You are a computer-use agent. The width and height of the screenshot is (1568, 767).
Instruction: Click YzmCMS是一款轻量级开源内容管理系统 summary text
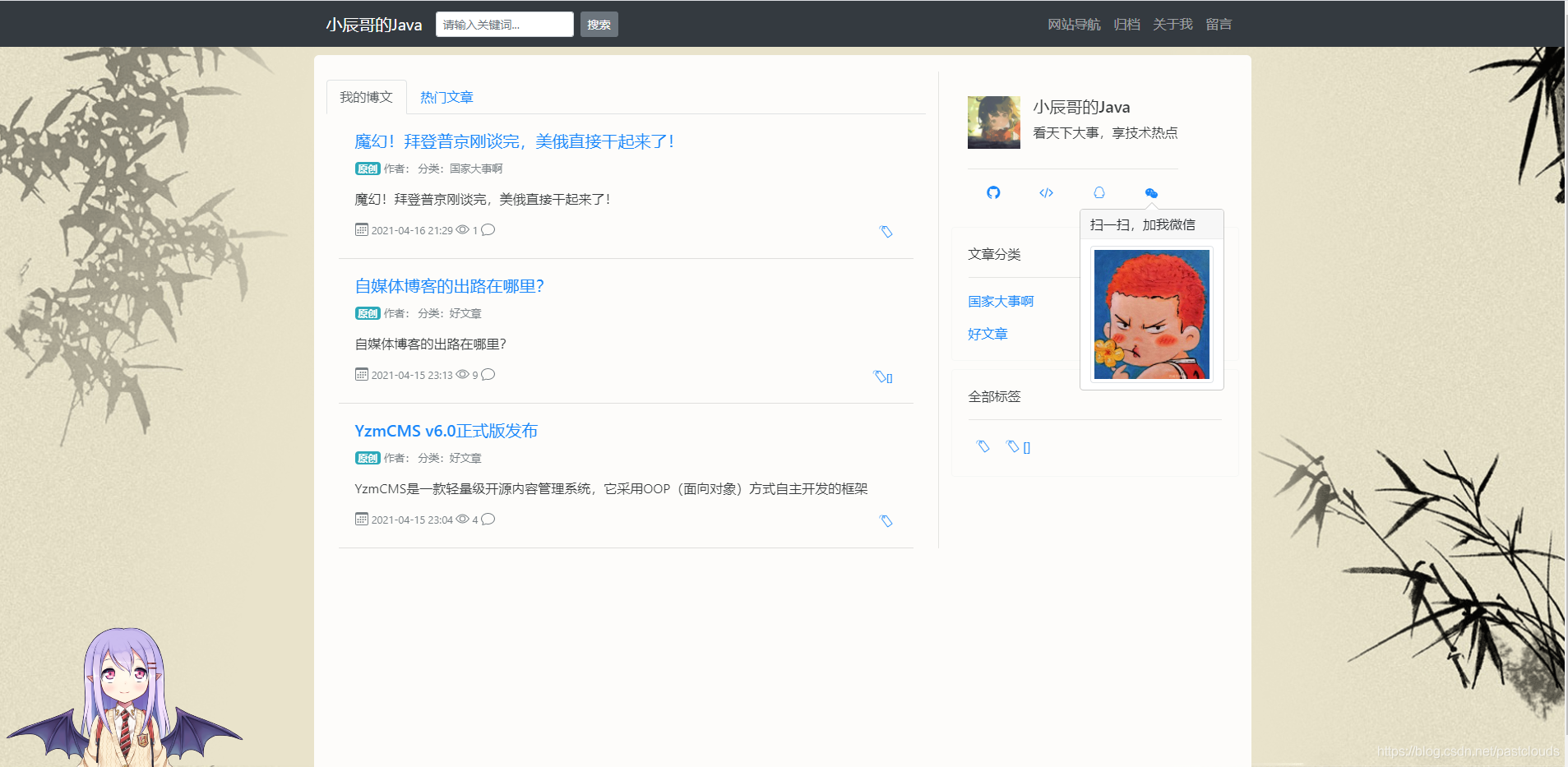pos(611,489)
